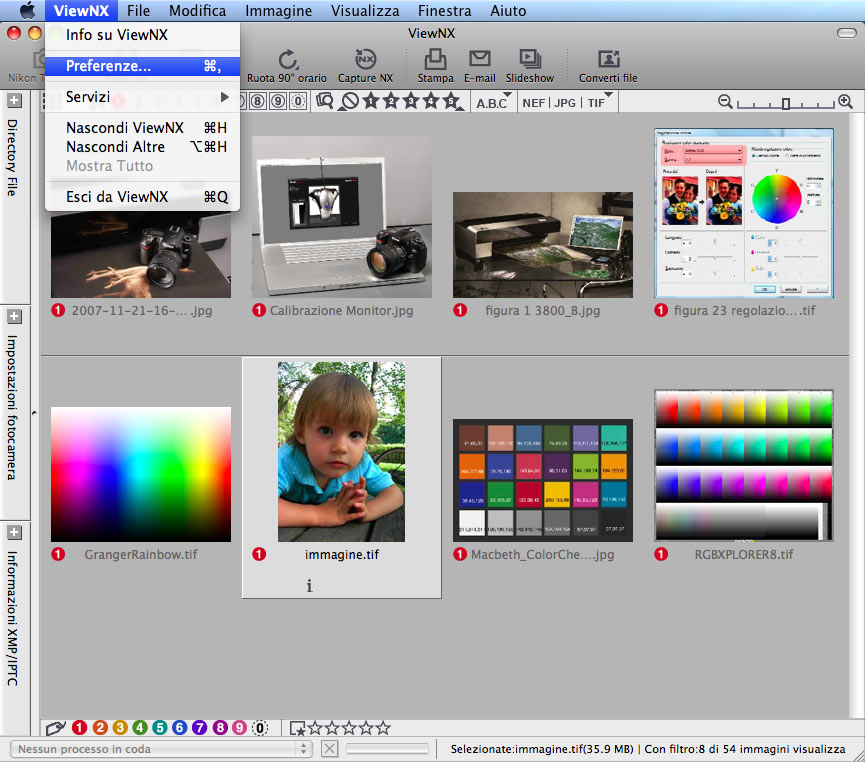Click label badge 1 beside GrangerRainbow.tif
This screenshot has height=762, width=865.
point(58,554)
